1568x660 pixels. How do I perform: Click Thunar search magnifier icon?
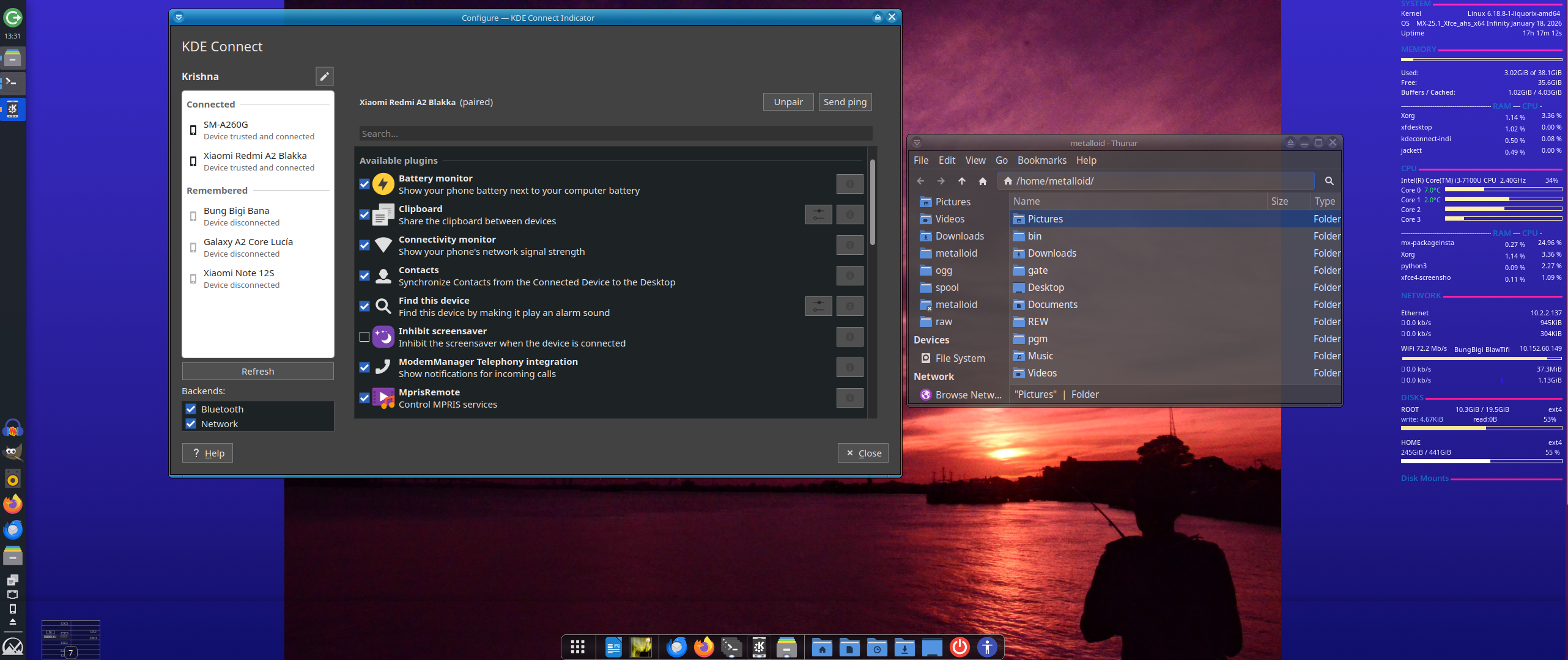[x=1329, y=181]
